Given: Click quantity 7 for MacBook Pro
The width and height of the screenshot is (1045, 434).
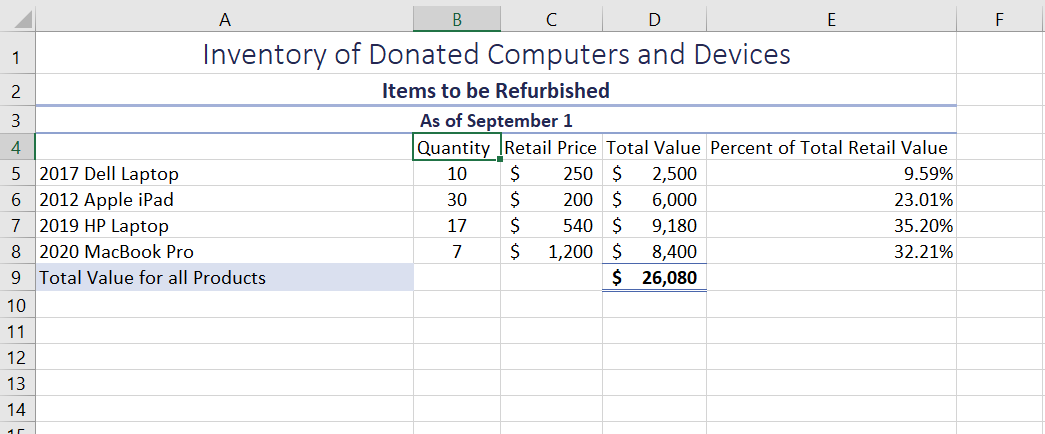Looking at the screenshot, I should [x=457, y=251].
